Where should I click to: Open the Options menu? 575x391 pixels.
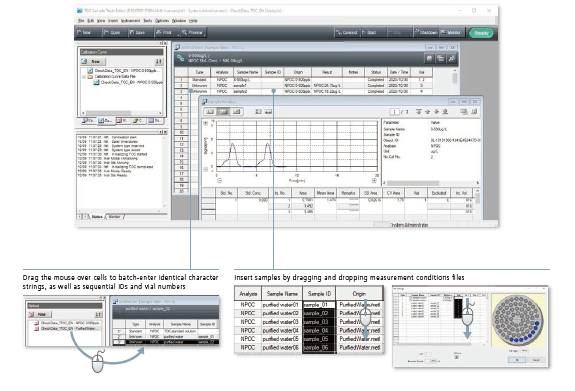[162, 21]
